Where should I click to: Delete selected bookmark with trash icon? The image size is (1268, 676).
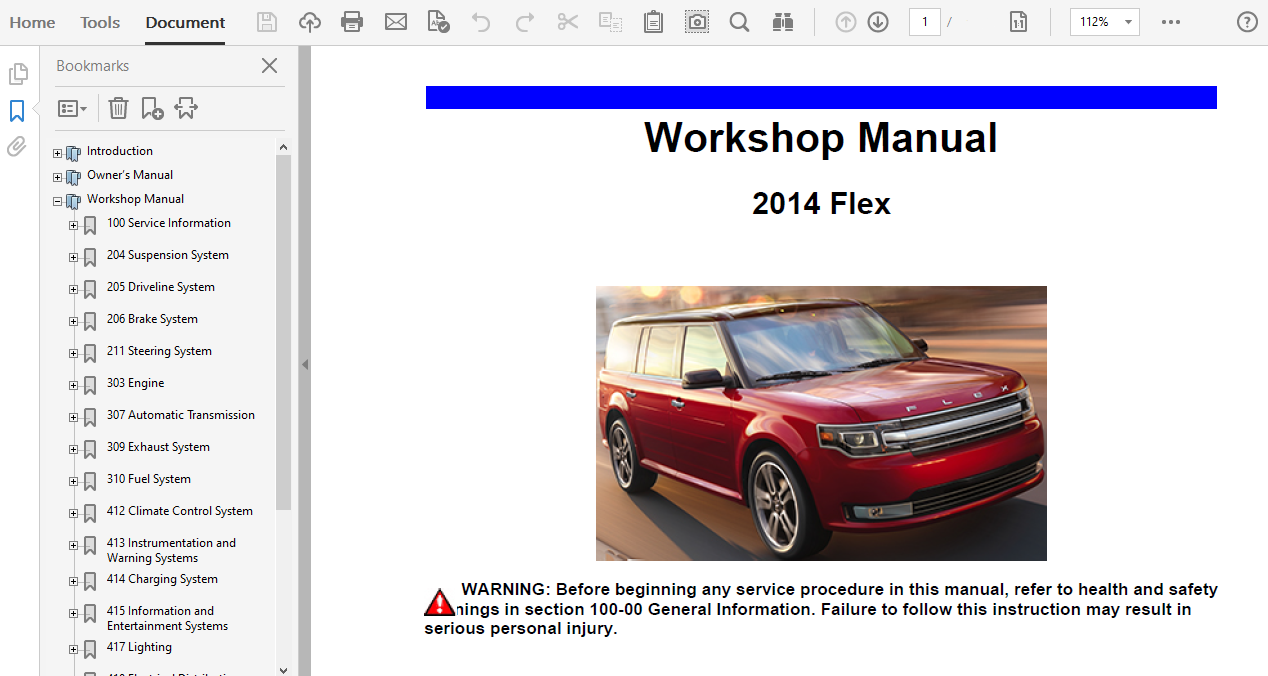coord(118,108)
